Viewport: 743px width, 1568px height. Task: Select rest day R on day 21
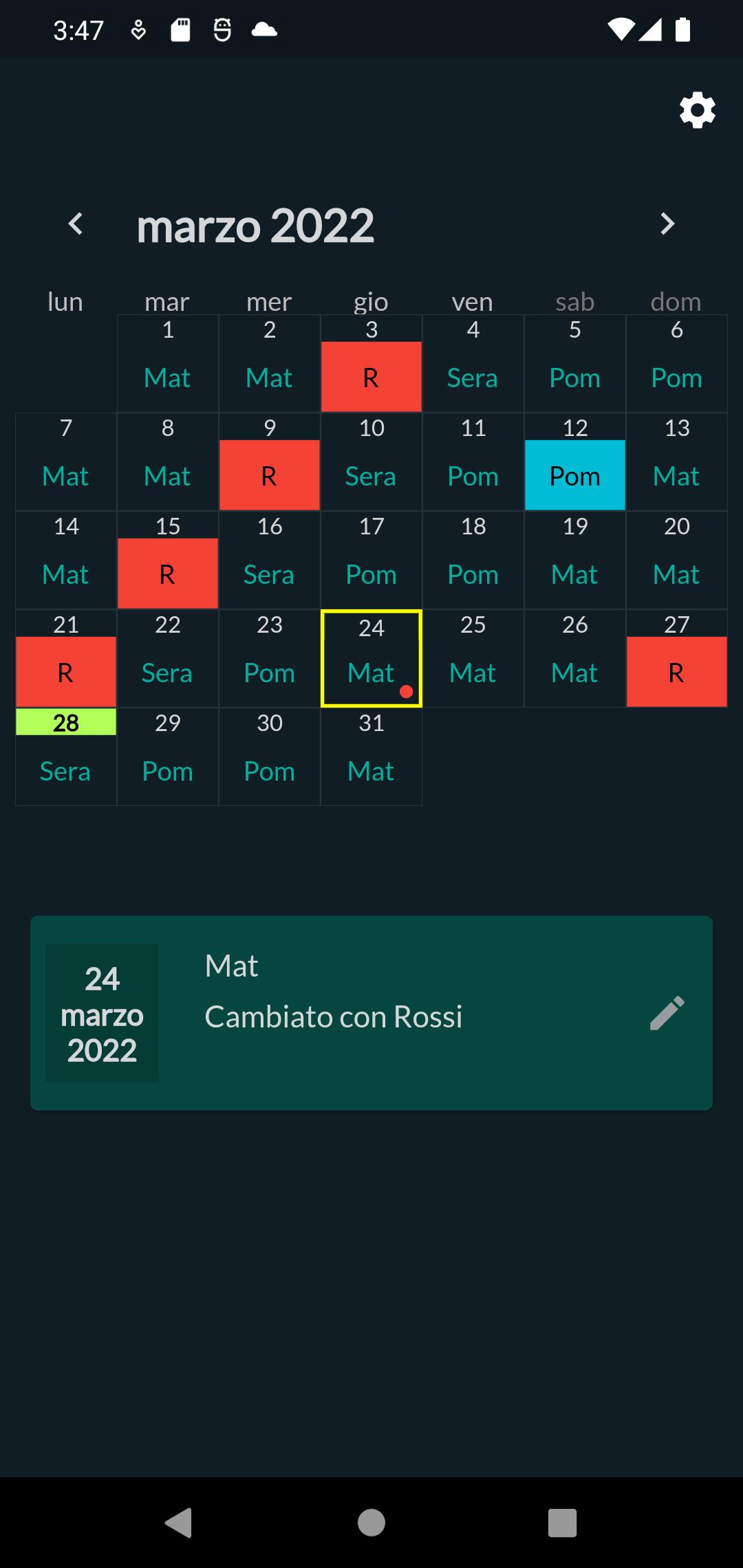(x=66, y=671)
